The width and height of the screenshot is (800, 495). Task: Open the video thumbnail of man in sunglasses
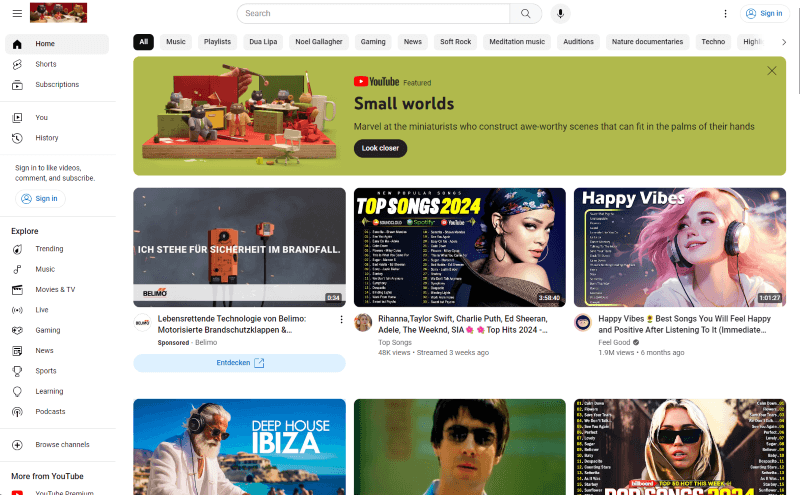tap(460, 447)
